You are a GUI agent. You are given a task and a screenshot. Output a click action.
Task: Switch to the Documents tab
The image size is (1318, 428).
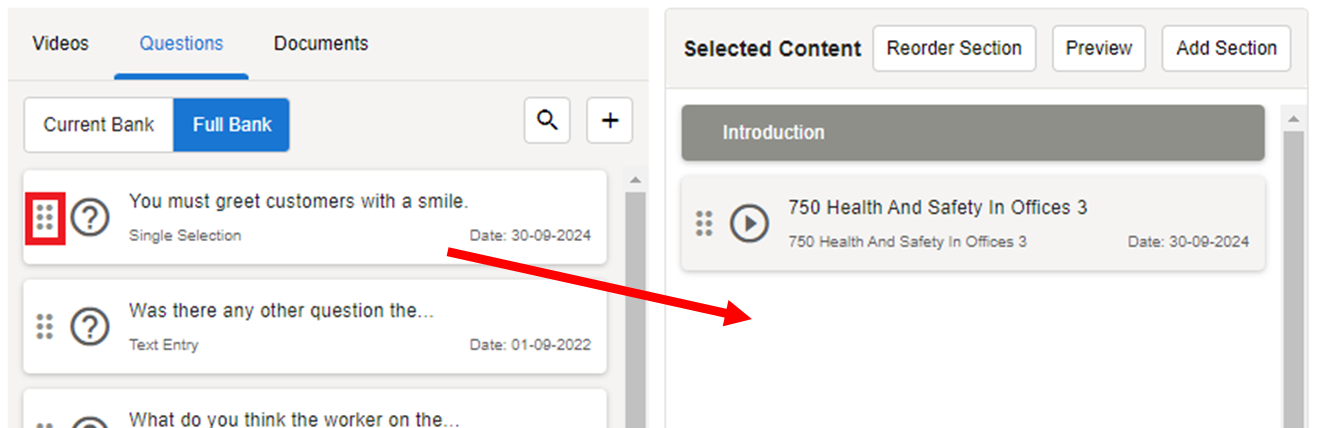321,44
